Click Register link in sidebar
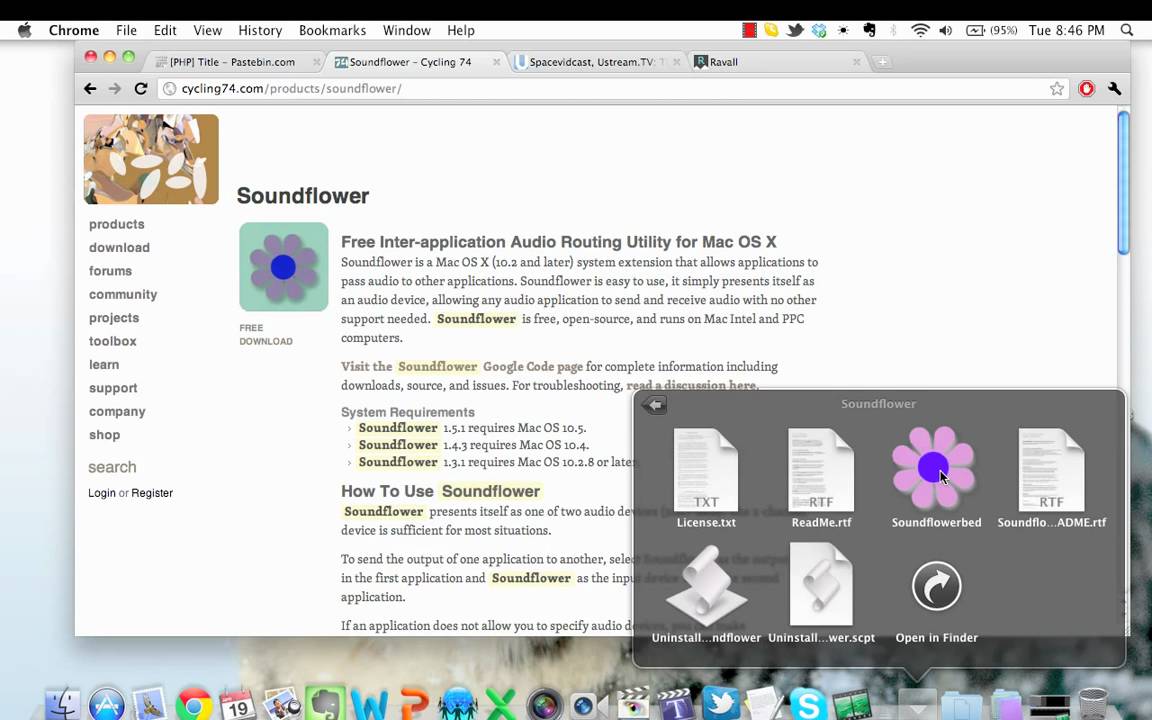 152,493
